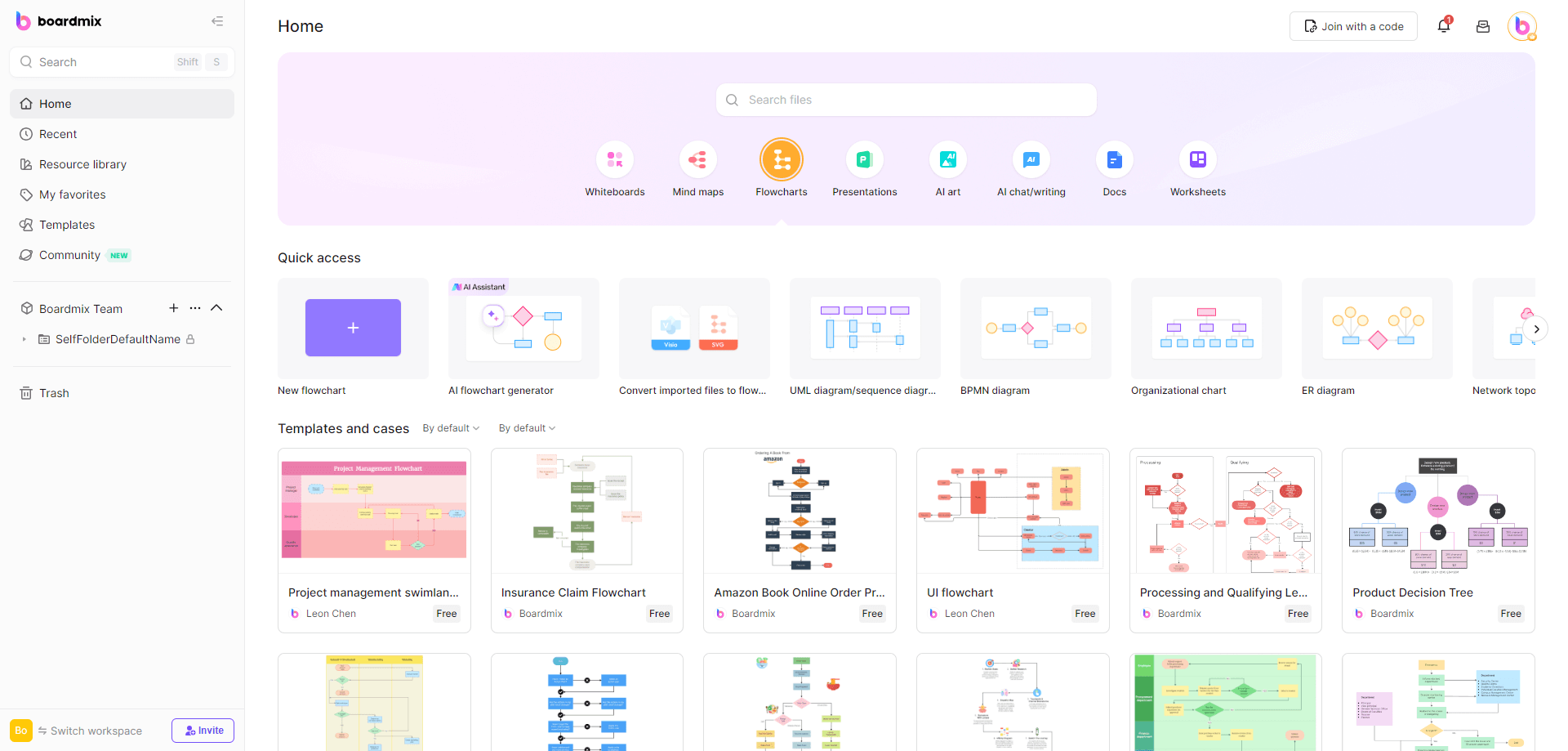Click the Invite button
1568x751 pixels.
click(203, 731)
